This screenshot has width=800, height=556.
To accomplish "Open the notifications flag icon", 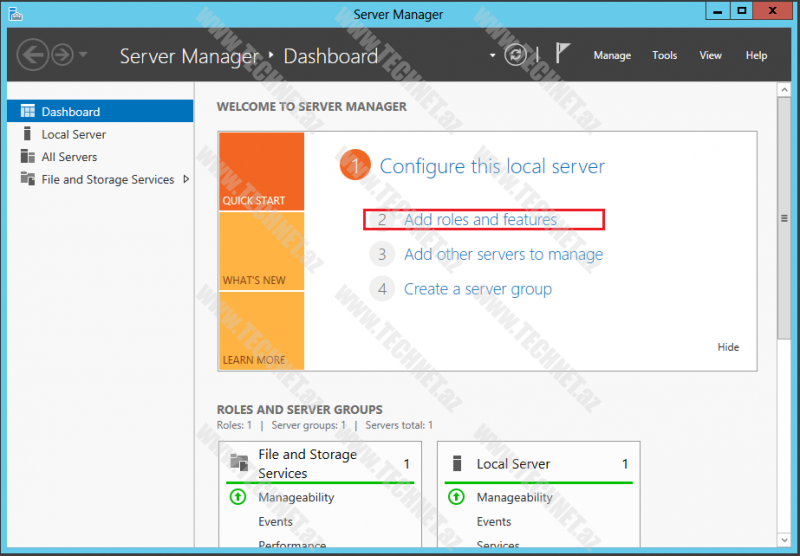I will (563, 54).
